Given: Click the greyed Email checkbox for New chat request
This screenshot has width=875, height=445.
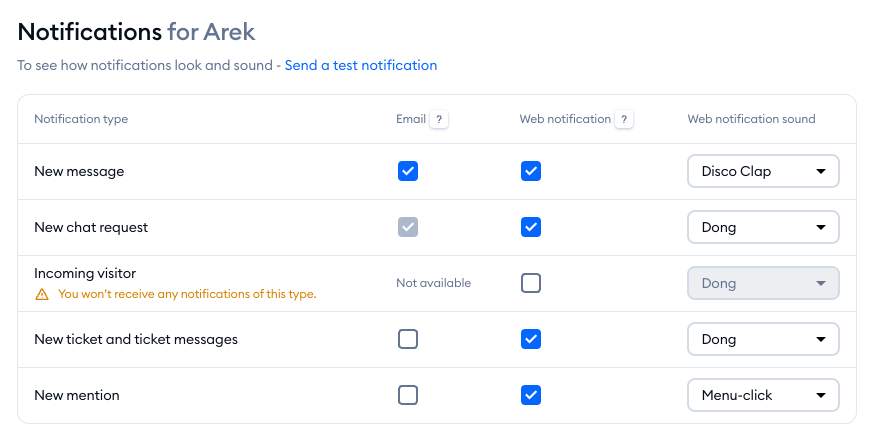Looking at the screenshot, I should [408, 227].
